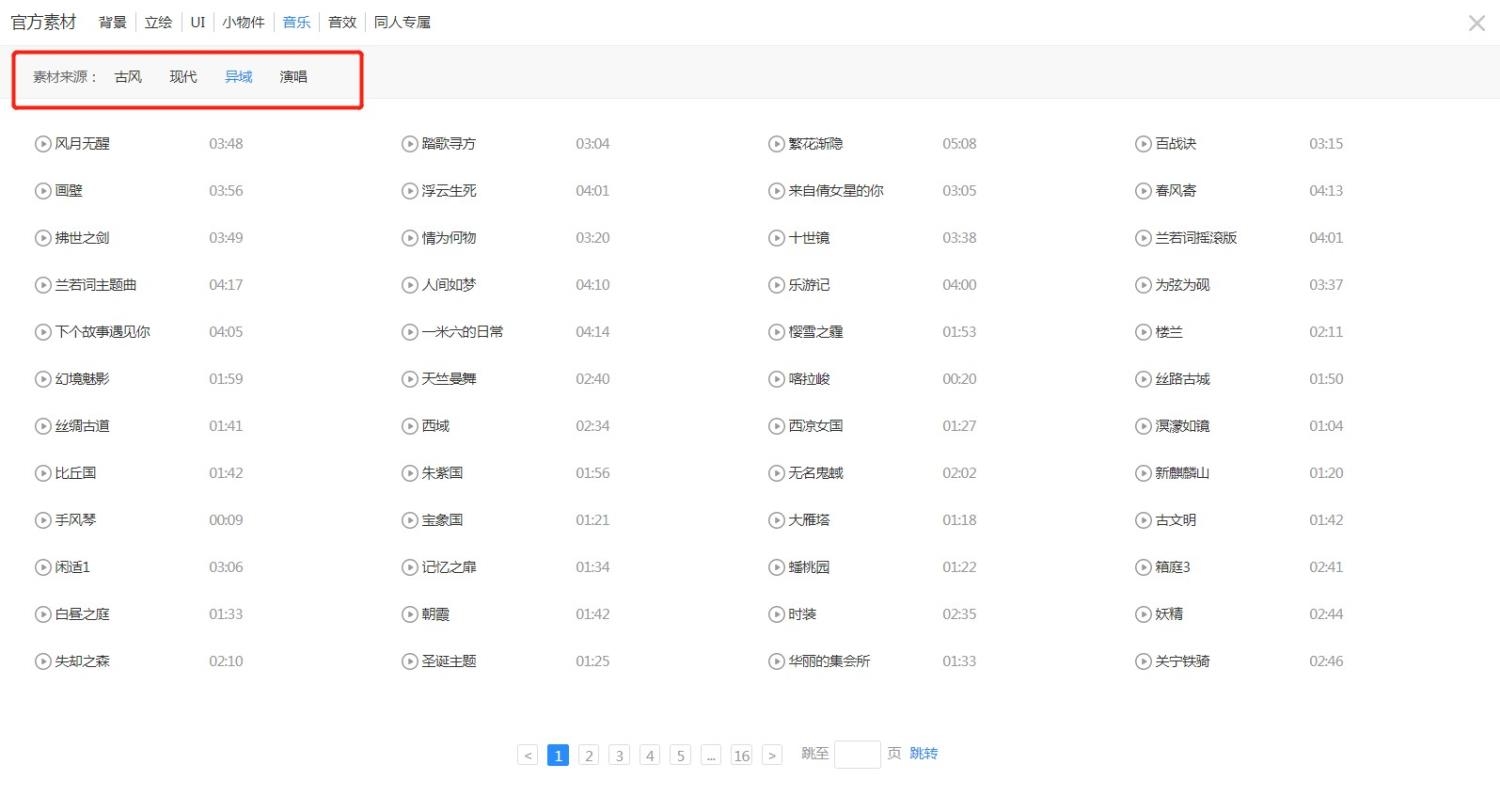Start playback of 手风琴
The image size is (1500, 796).
coord(43,520)
